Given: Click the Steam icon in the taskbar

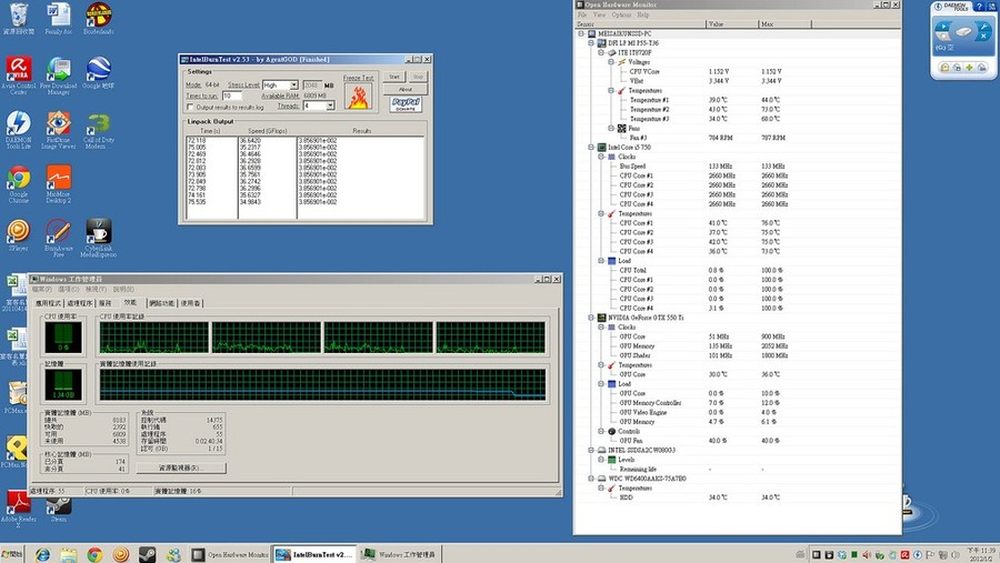Looking at the screenshot, I should coord(147,555).
